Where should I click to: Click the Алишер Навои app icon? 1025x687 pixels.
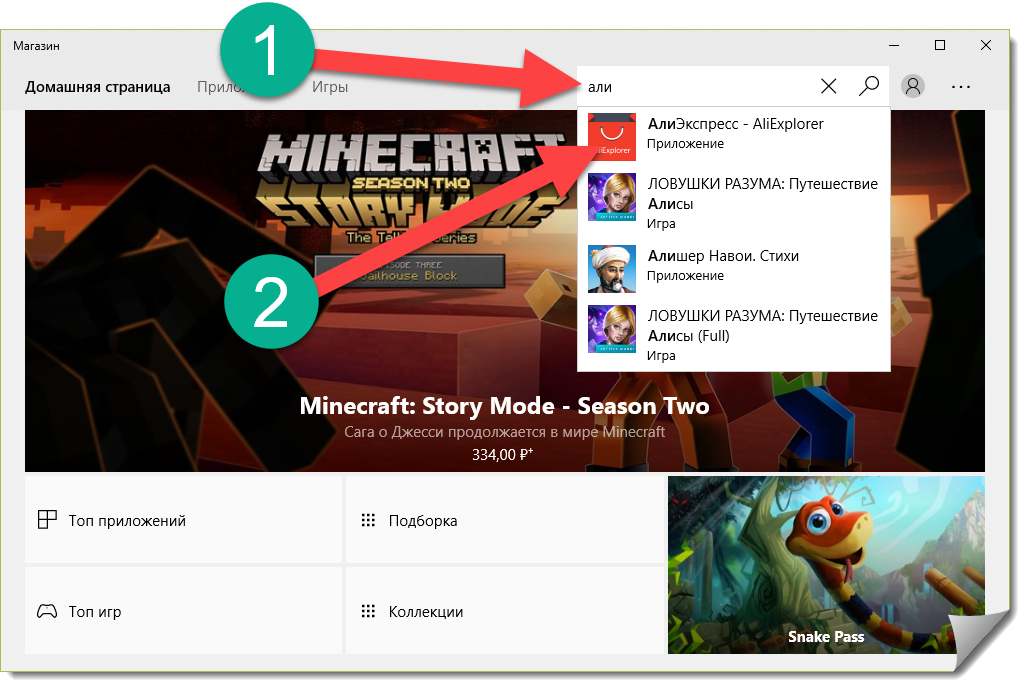611,267
